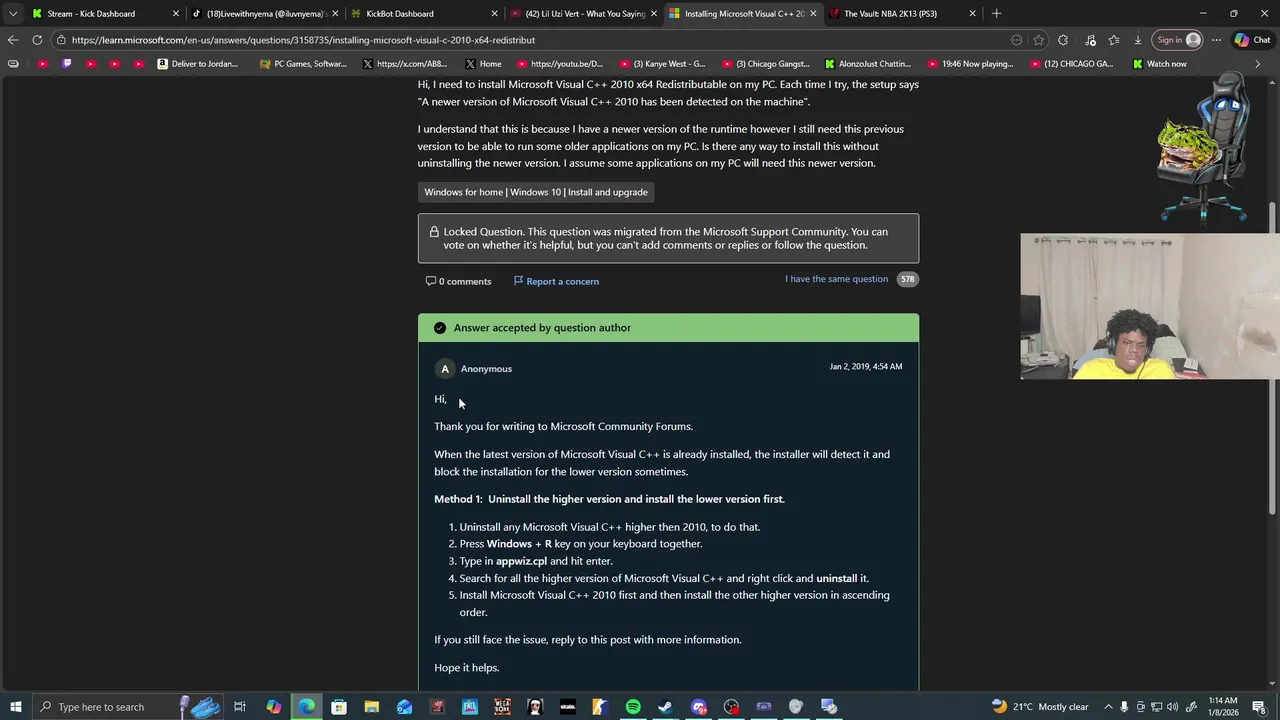
Task: Open Steam from taskbar
Action: [x=665, y=707]
